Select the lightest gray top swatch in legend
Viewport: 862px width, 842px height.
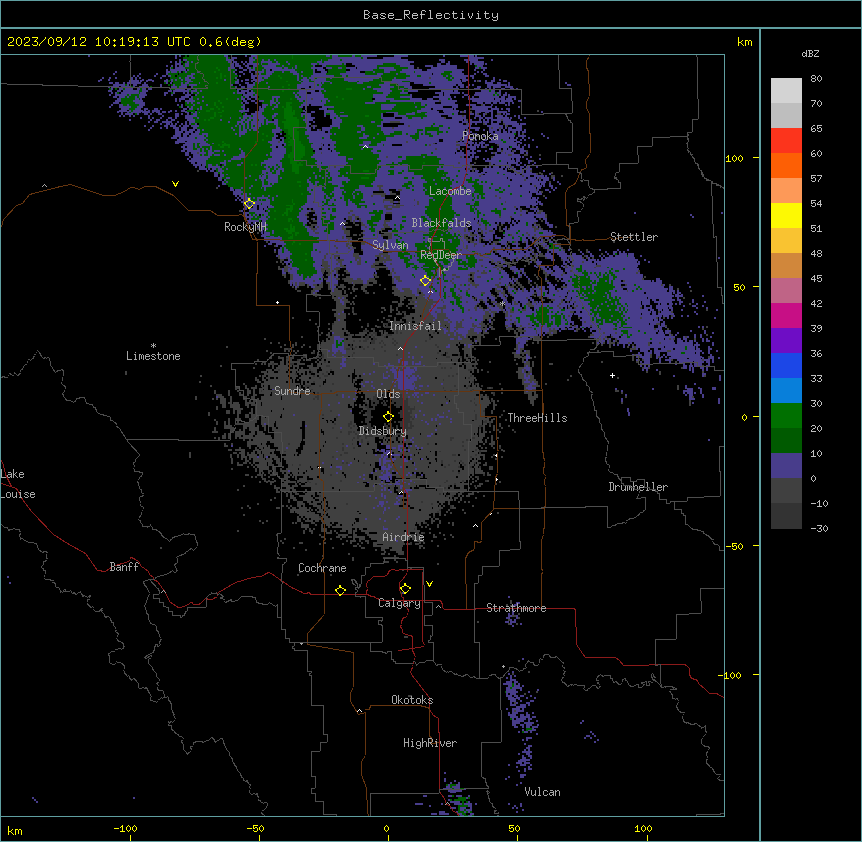point(786,91)
